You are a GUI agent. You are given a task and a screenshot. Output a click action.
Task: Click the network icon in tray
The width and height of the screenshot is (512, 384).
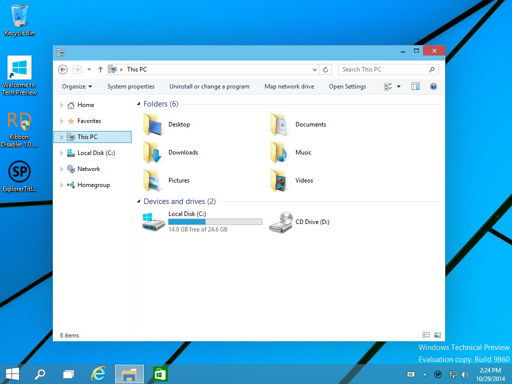click(x=452, y=374)
